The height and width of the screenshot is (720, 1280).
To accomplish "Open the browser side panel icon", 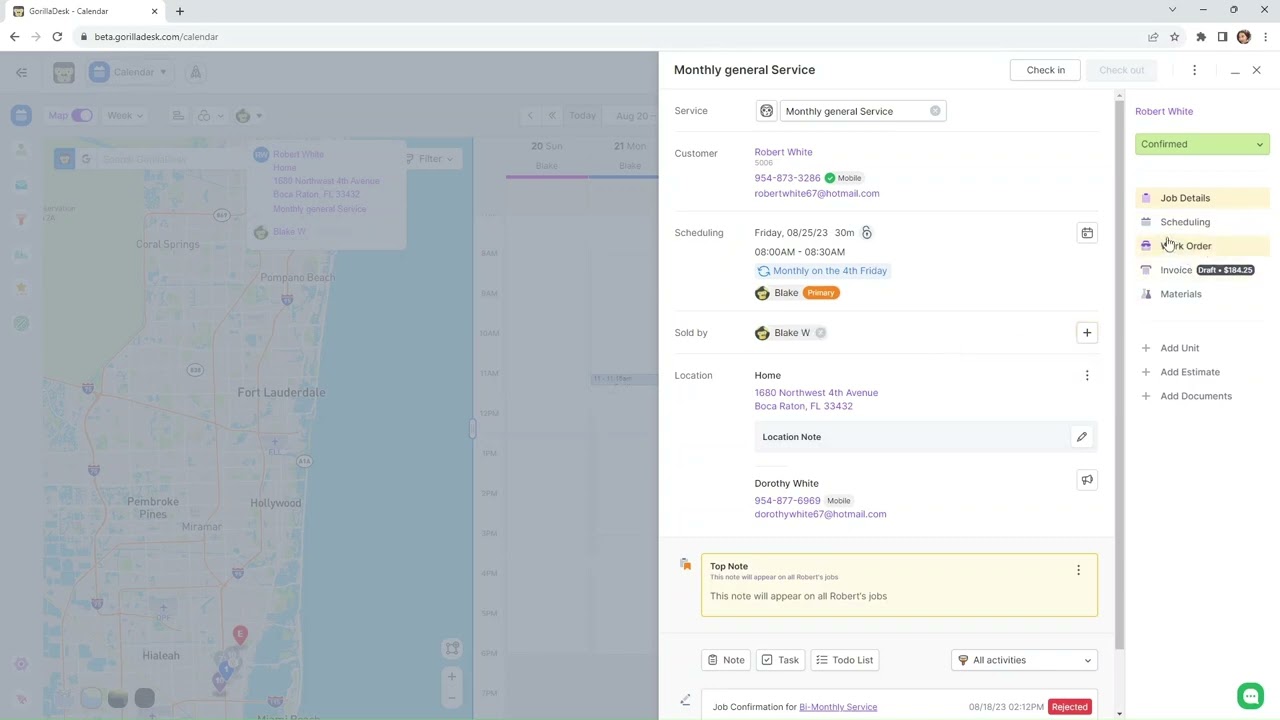I will click(1222, 37).
